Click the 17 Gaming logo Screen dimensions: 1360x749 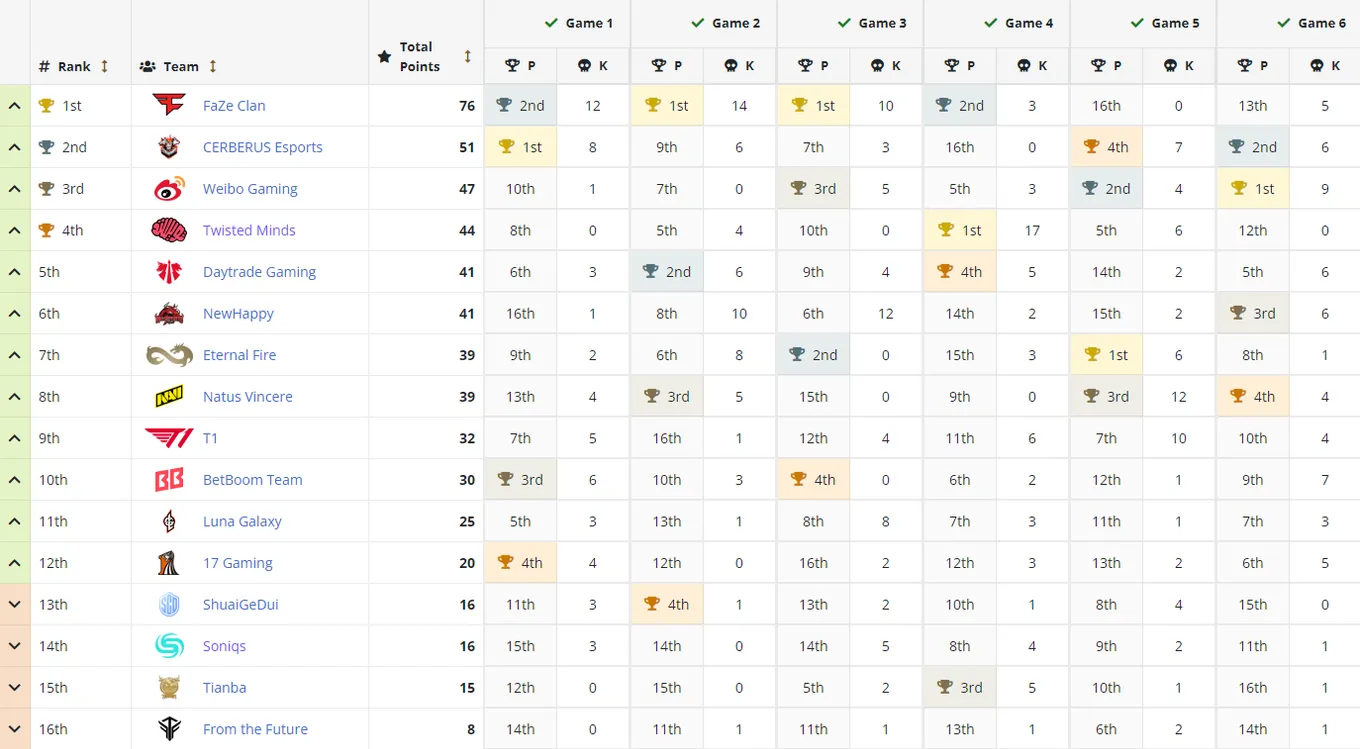pos(169,563)
